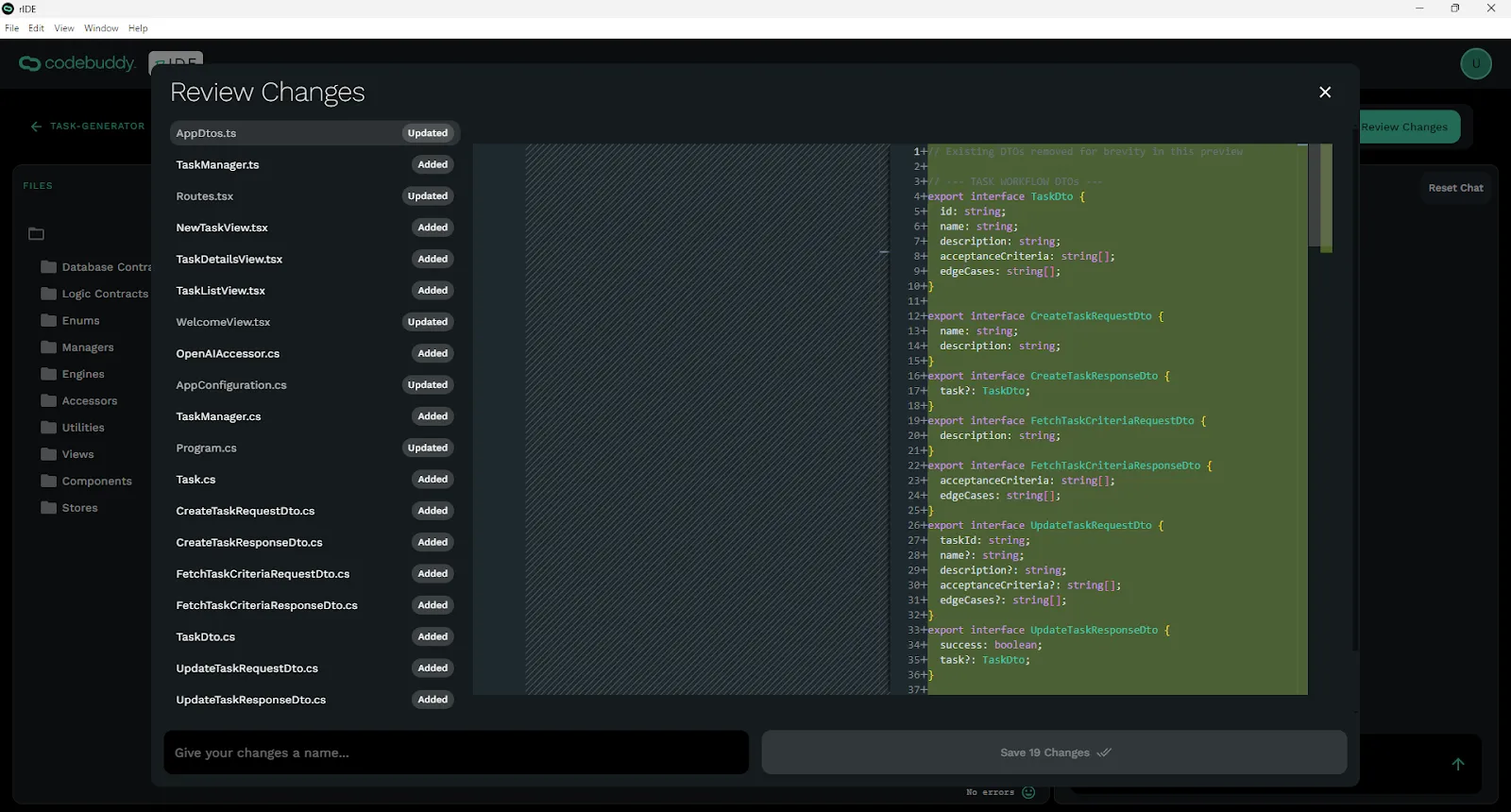
Task: Open the user avatar menu
Action: (1476, 63)
